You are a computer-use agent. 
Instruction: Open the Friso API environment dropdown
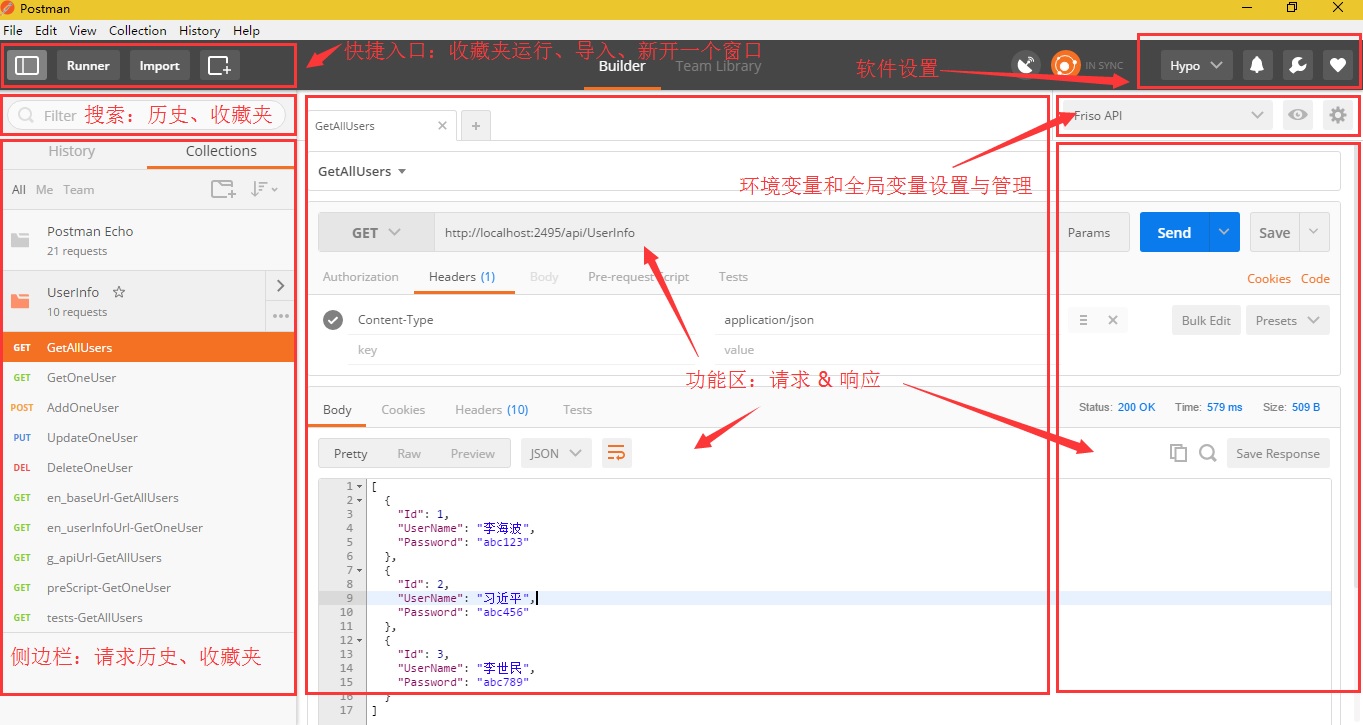[x=1166, y=116]
